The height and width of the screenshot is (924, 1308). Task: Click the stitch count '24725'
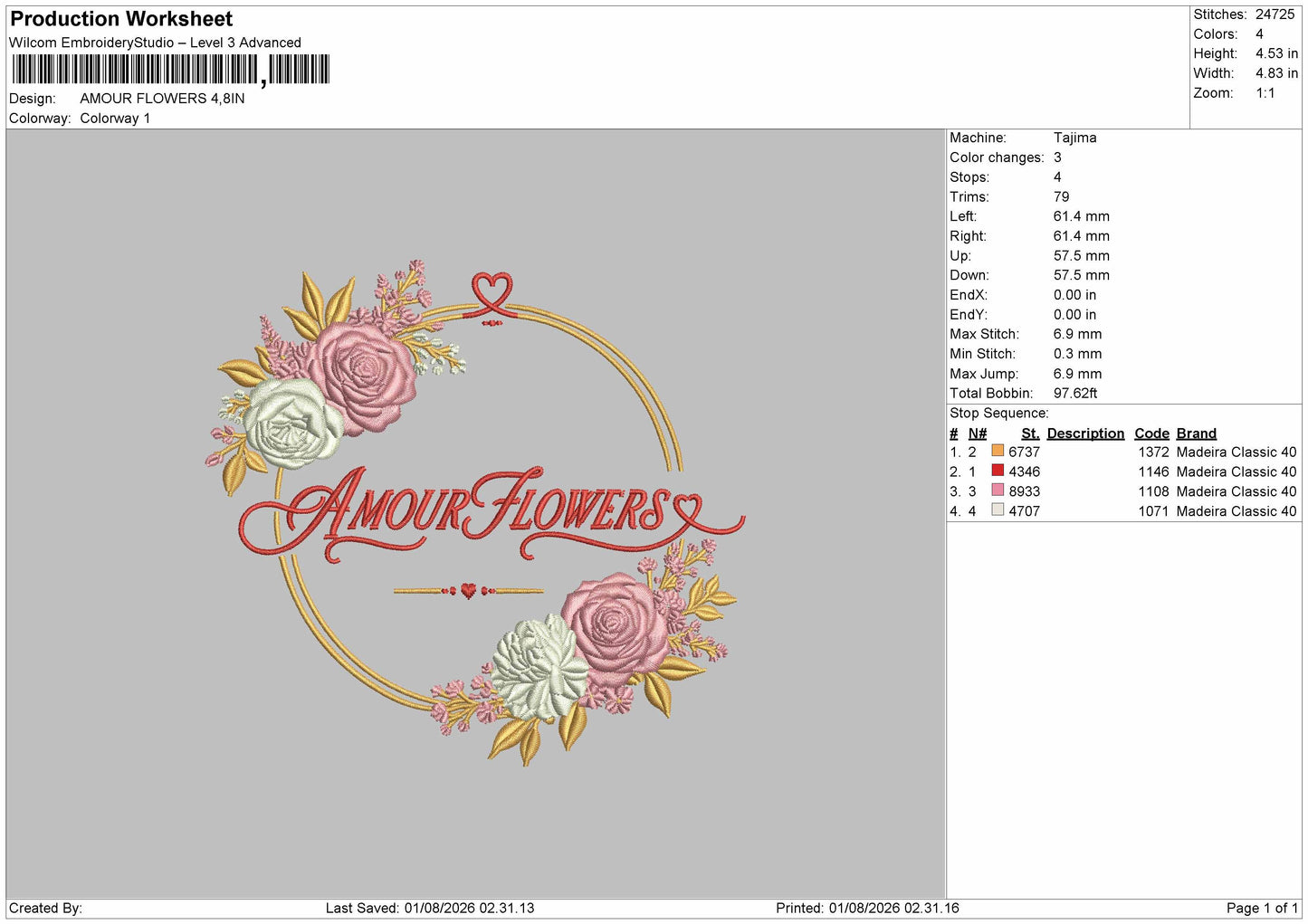(x=1275, y=14)
